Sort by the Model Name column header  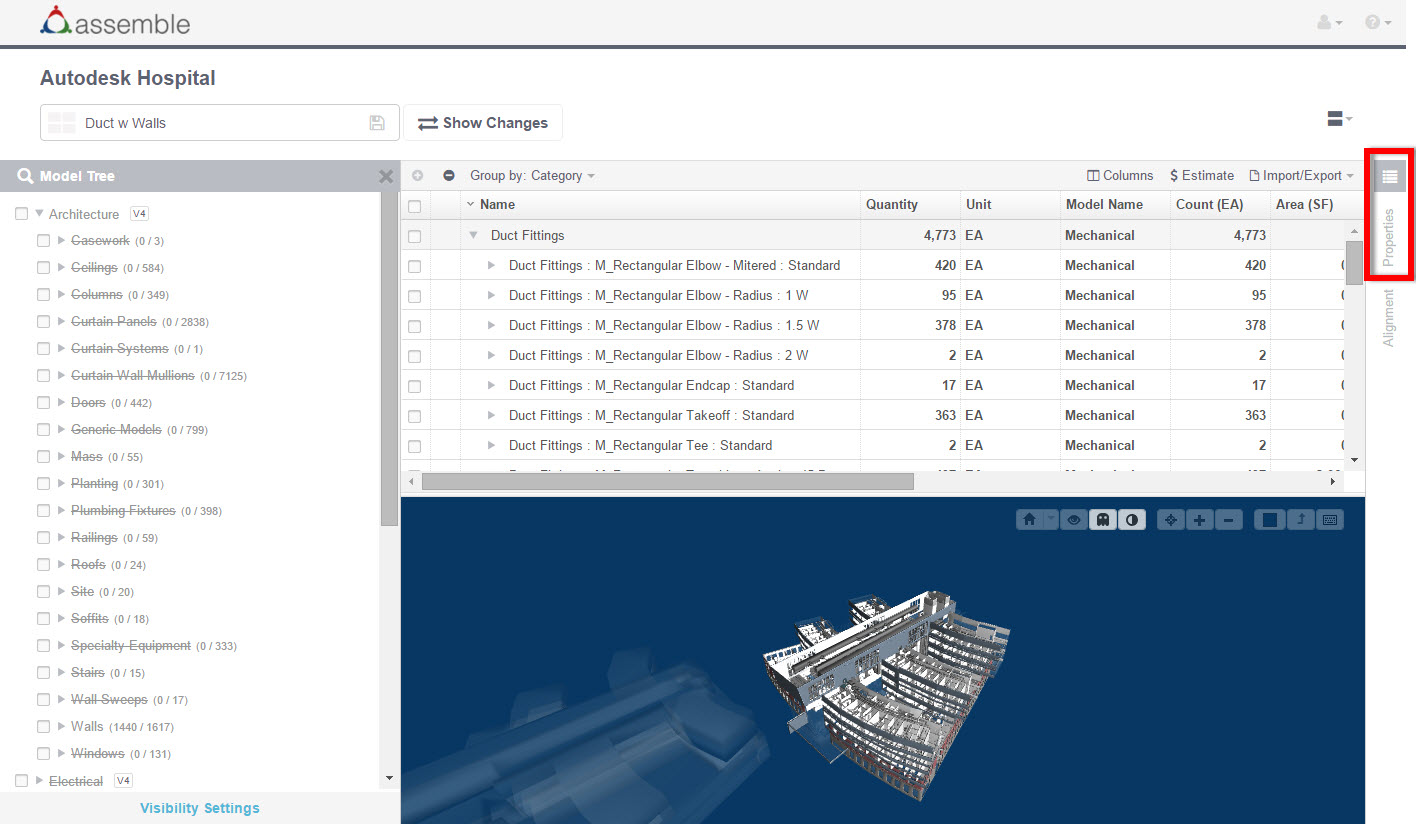1104,205
